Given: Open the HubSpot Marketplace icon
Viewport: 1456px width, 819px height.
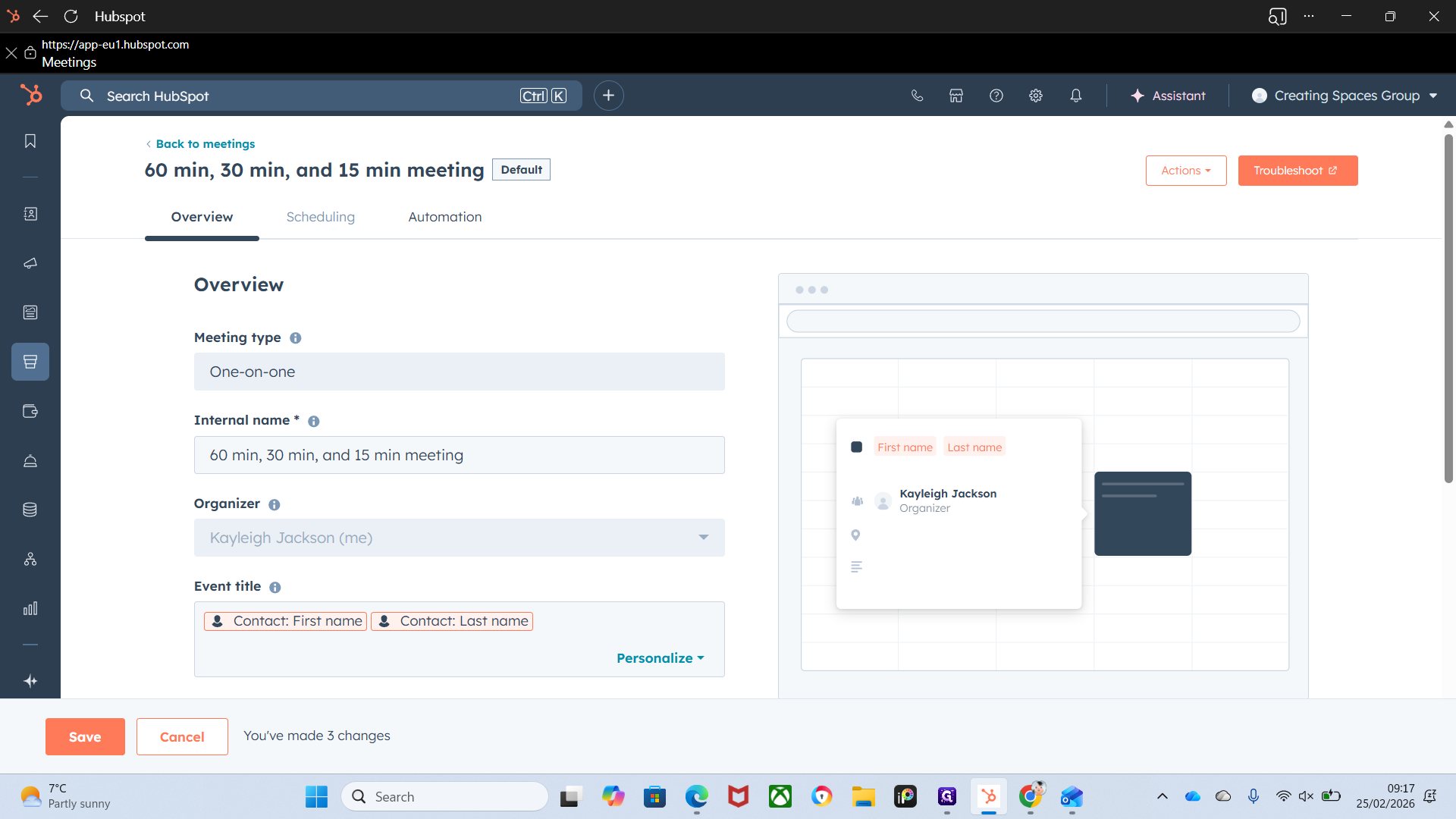Looking at the screenshot, I should click(956, 96).
